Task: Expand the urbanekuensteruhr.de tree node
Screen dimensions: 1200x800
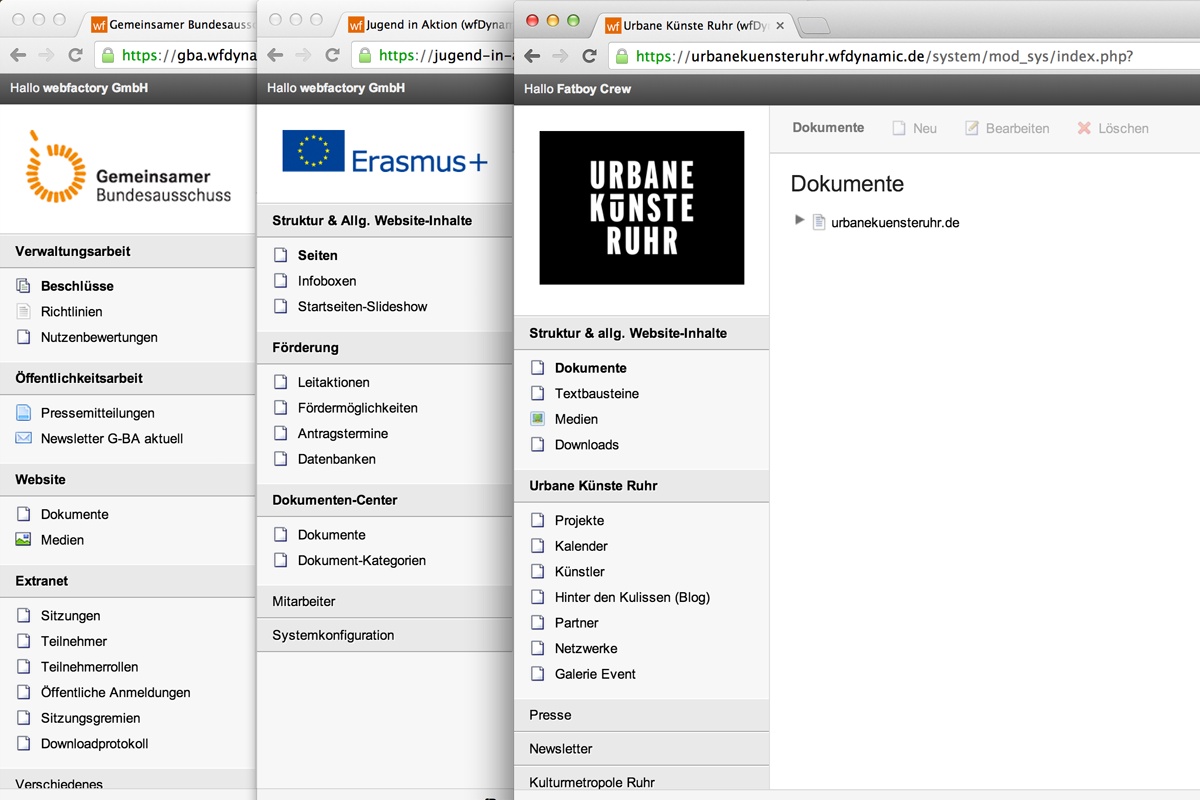Action: (x=799, y=220)
